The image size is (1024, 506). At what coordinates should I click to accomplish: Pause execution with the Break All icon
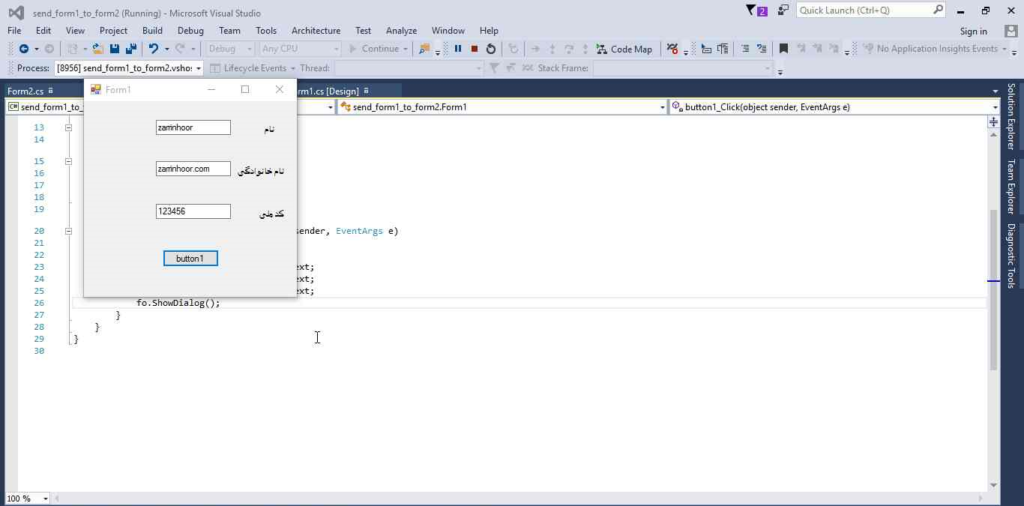click(458, 49)
